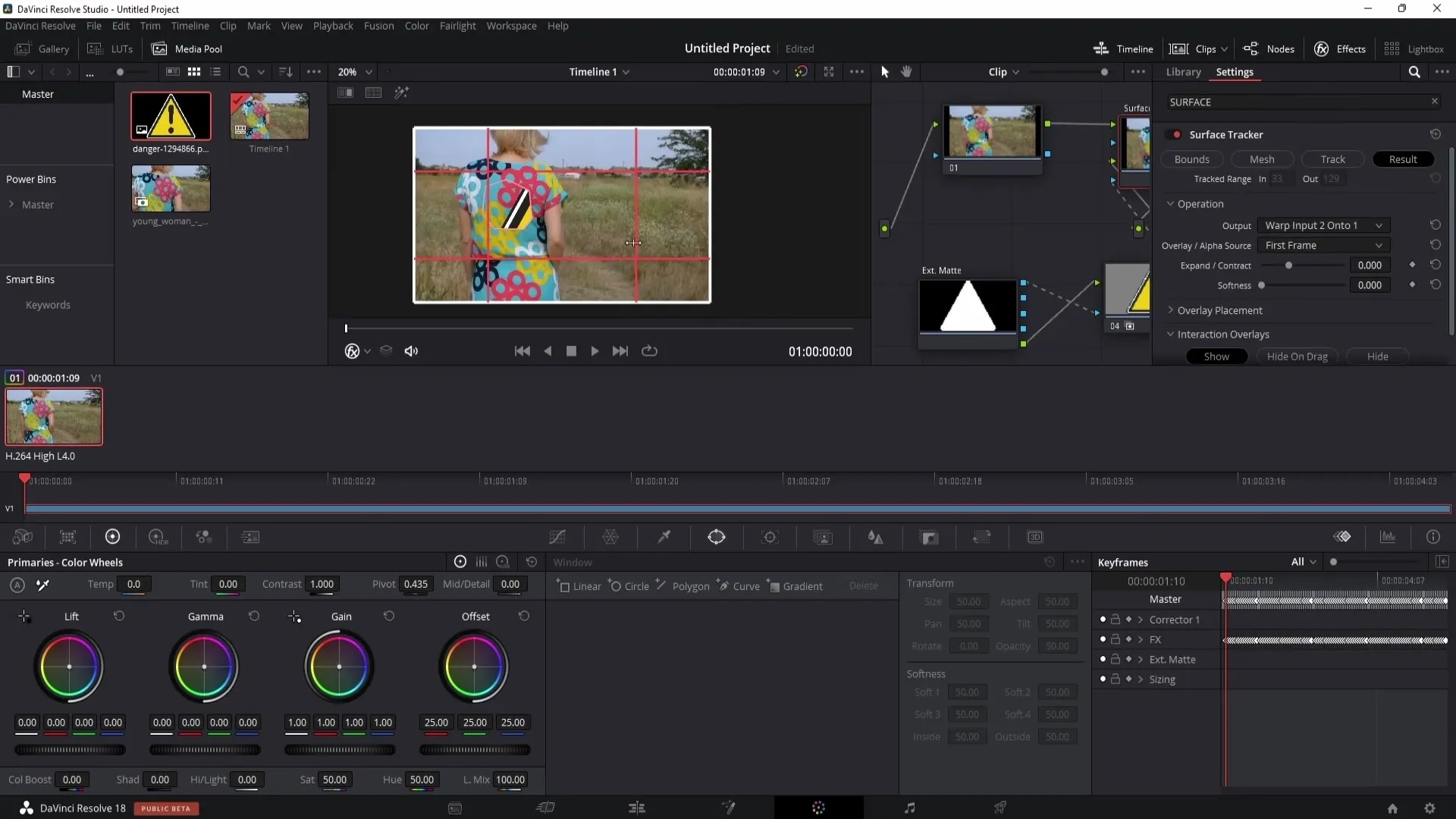The width and height of the screenshot is (1456, 819).
Task: Select the Playback menu item
Action: [332, 25]
